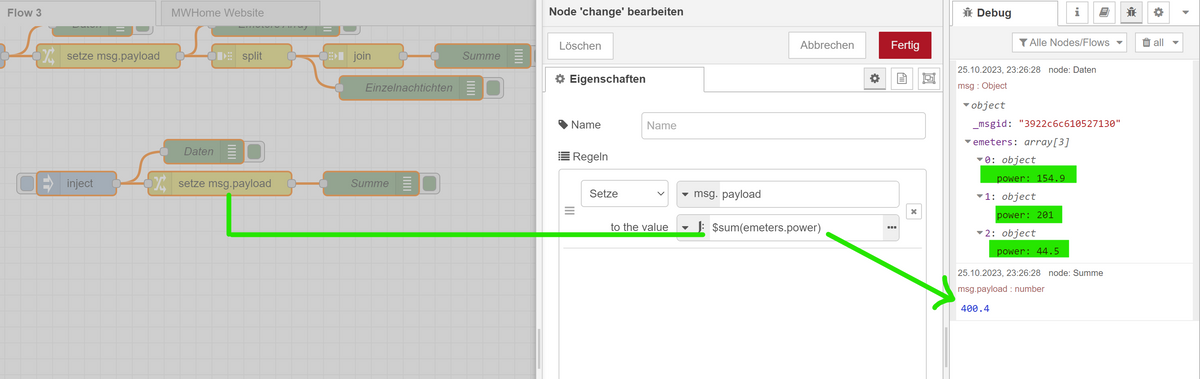Screen dimensions: 1200x379
Task: Open the msg. property type dropdown
Action: click(x=697, y=194)
